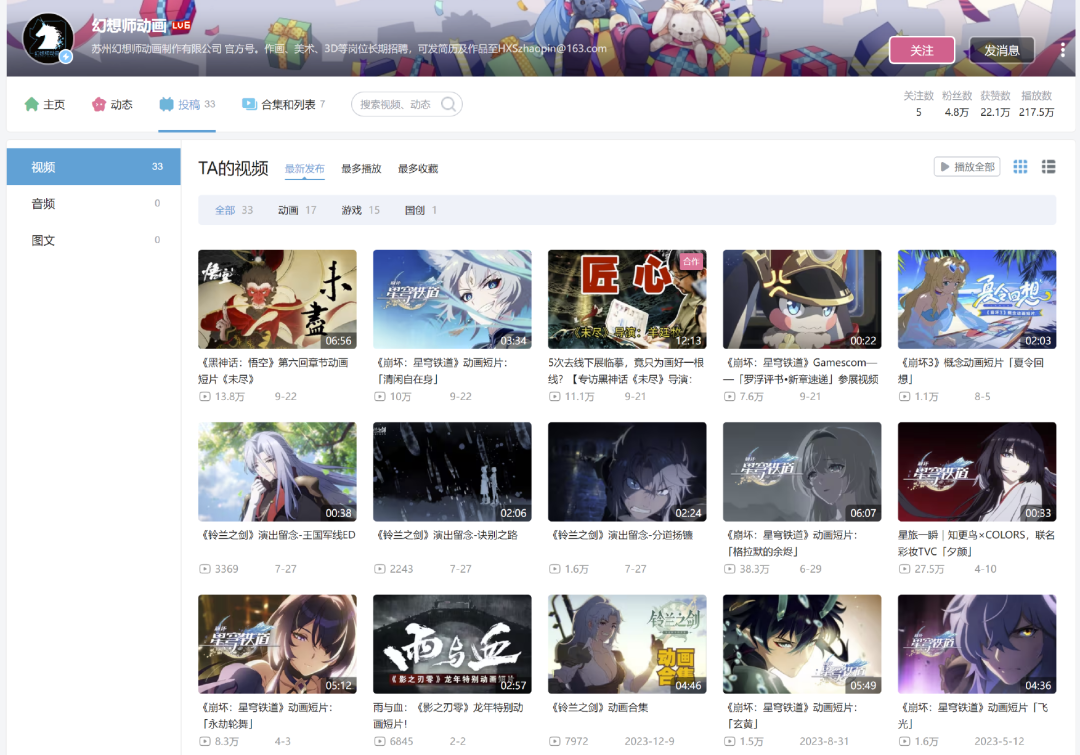The width and height of the screenshot is (1080, 755).
Task: Open the 格拉默的余烬 video thumbnail
Action: pyautogui.click(x=802, y=472)
